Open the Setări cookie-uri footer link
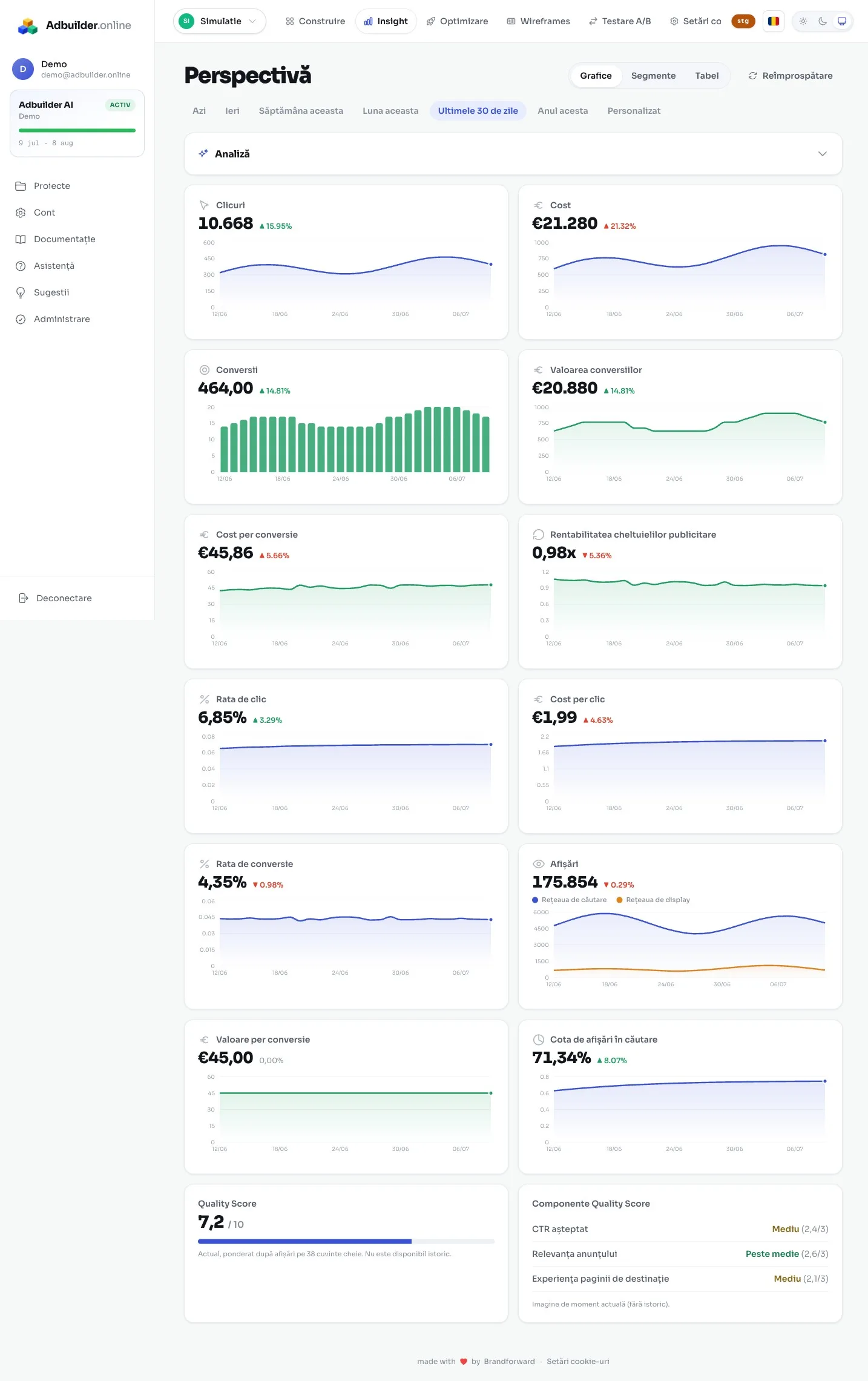The width and height of the screenshot is (868, 1381). [x=577, y=1361]
